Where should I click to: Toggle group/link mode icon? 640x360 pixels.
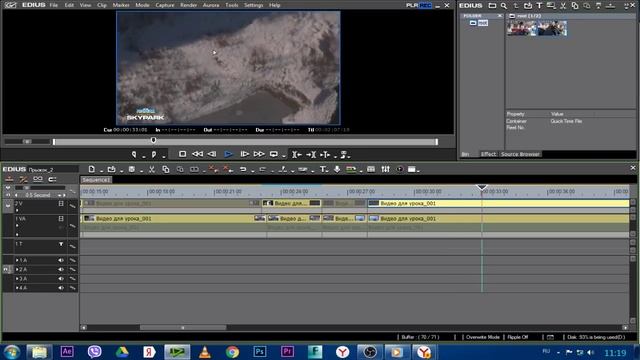(38, 179)
